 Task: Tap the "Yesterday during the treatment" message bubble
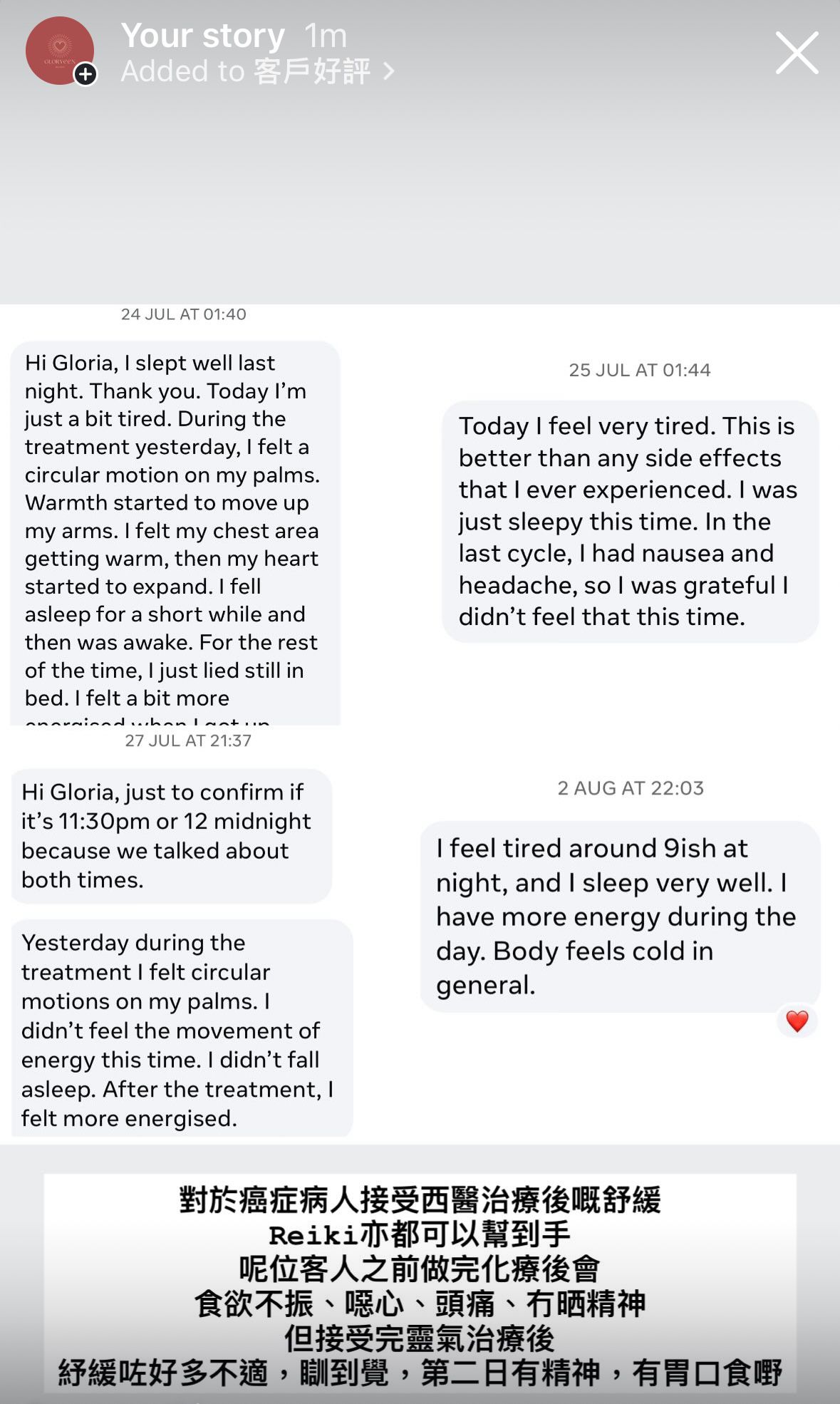(182, 1030)
